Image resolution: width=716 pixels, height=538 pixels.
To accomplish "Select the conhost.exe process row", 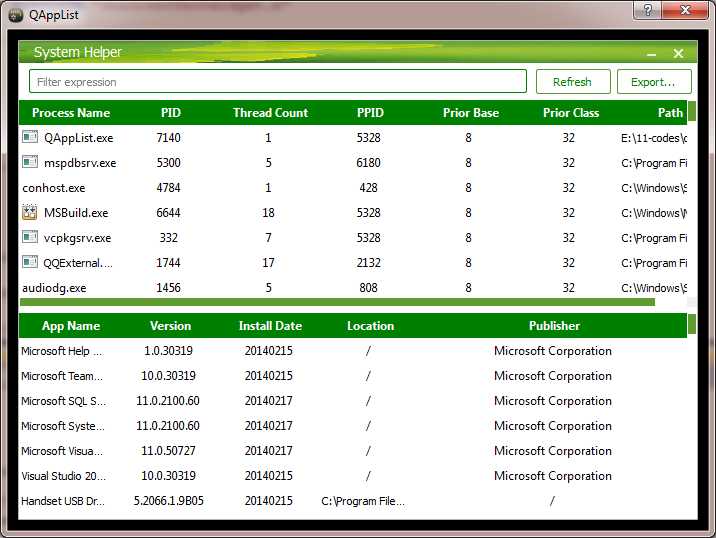I will click(353, 188).
